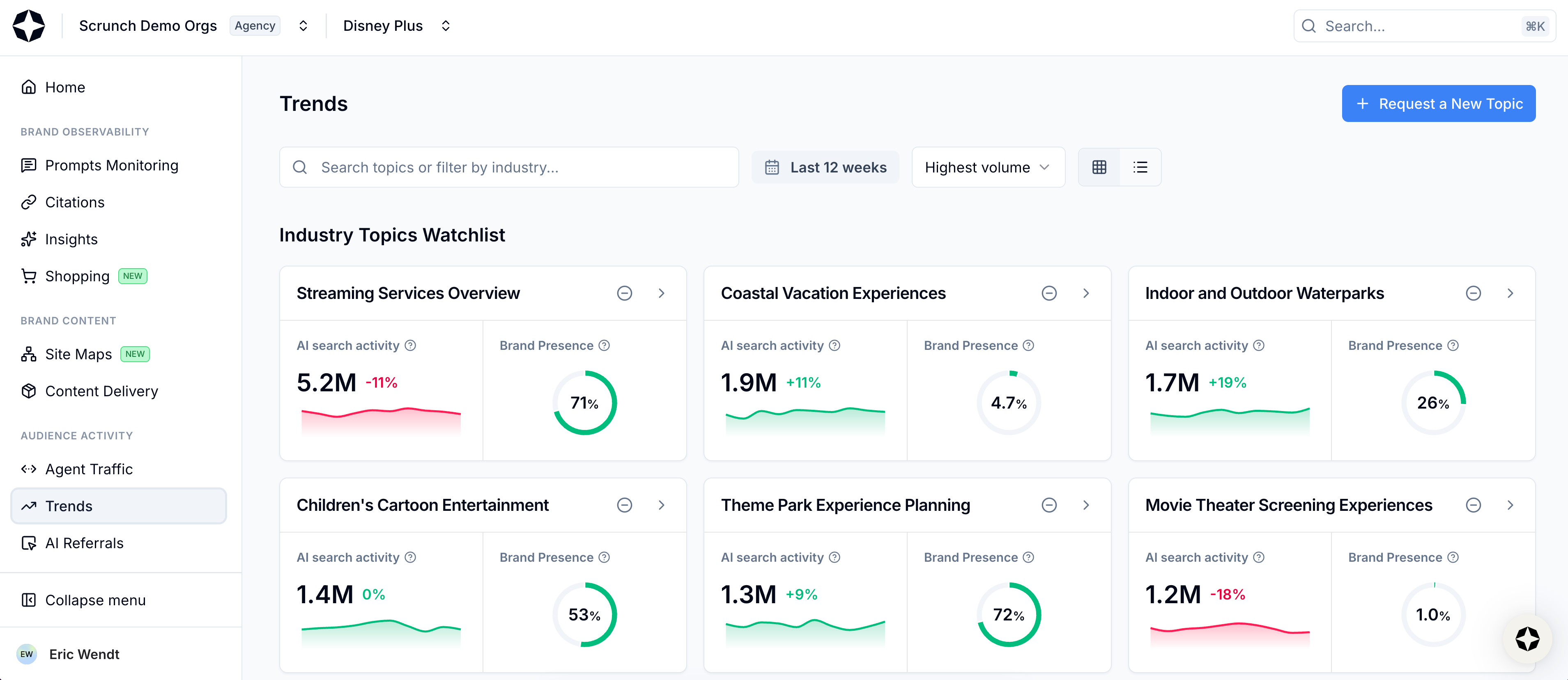This screenshot has height=680, width=1568.
Task: Open the Last 12 weeks date range
Action: pyautogui.click(x=825, y=168)
